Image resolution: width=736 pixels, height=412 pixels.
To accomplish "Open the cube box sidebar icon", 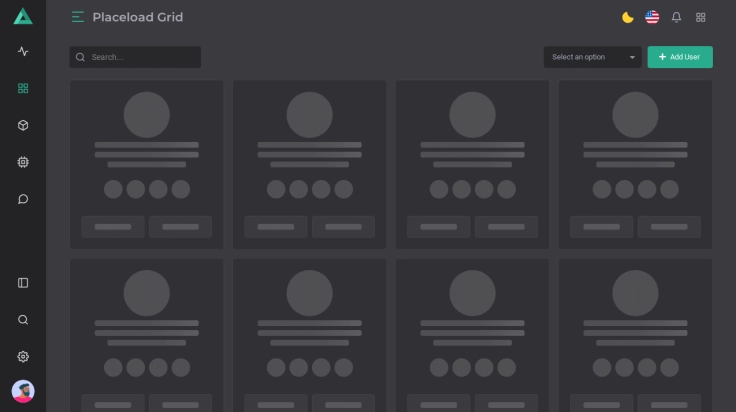I will (x=23, y=125).
